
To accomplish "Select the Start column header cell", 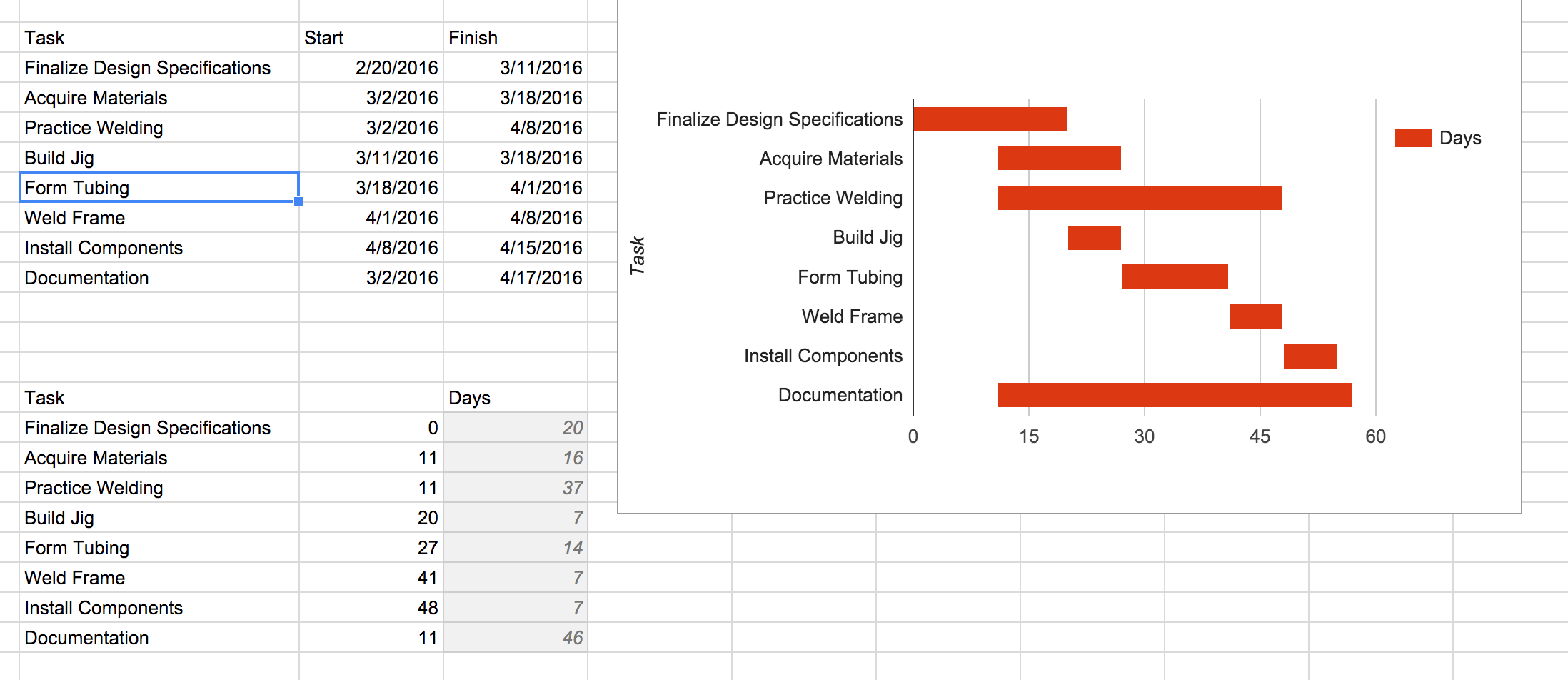I will pyautogui.click(x=371, y=38).
